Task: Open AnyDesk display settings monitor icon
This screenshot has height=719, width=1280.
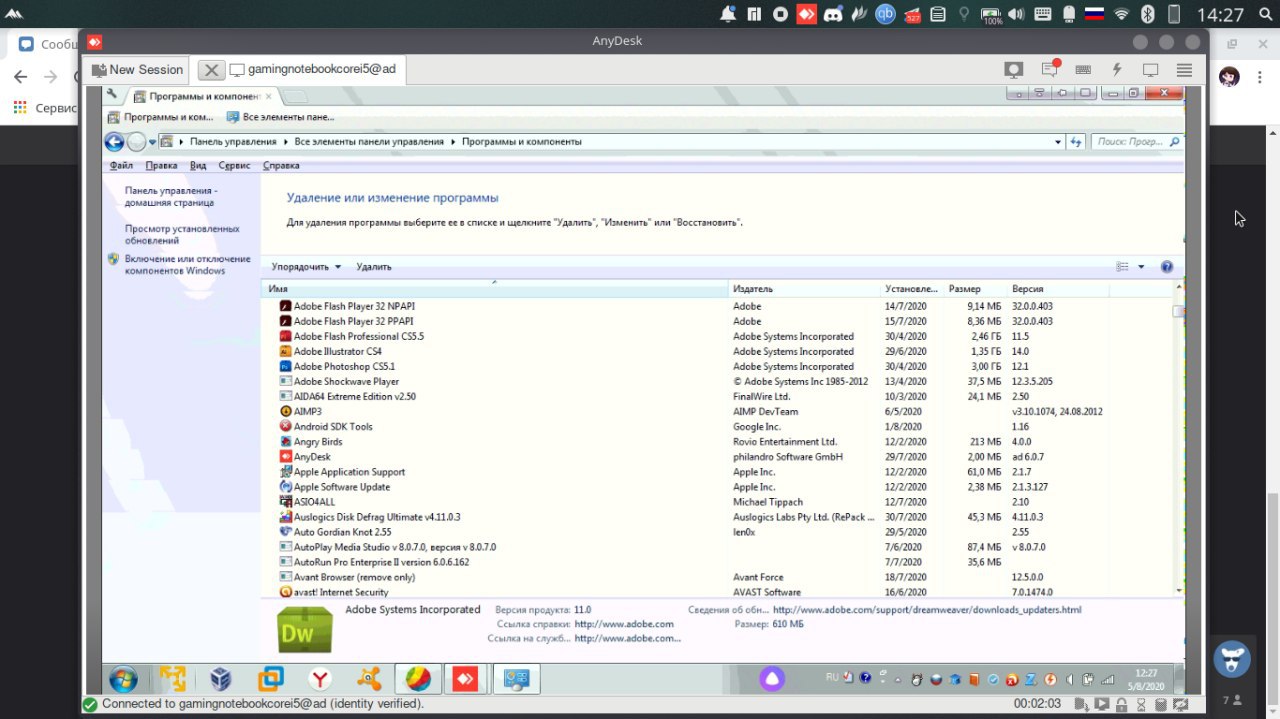Action: (x=1151, y=70)
